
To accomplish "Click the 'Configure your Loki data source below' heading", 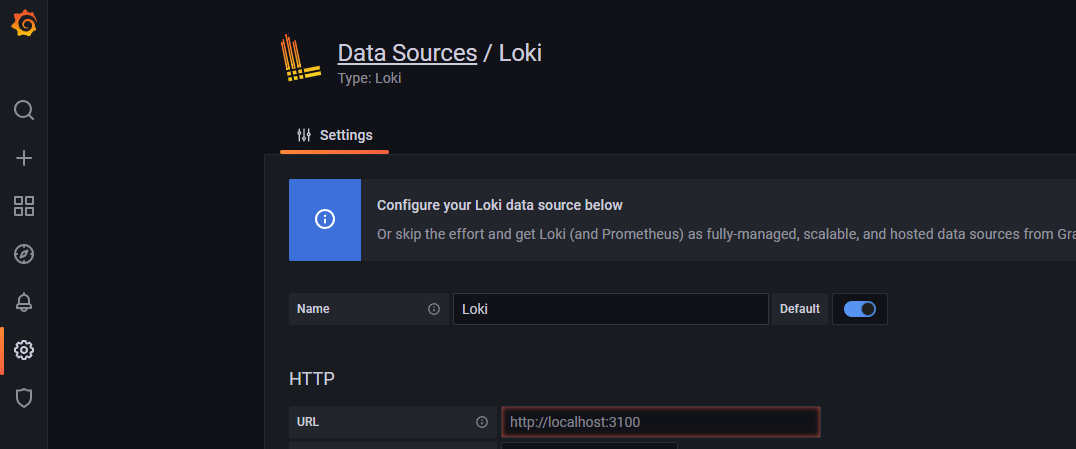I will pos(500,205).
